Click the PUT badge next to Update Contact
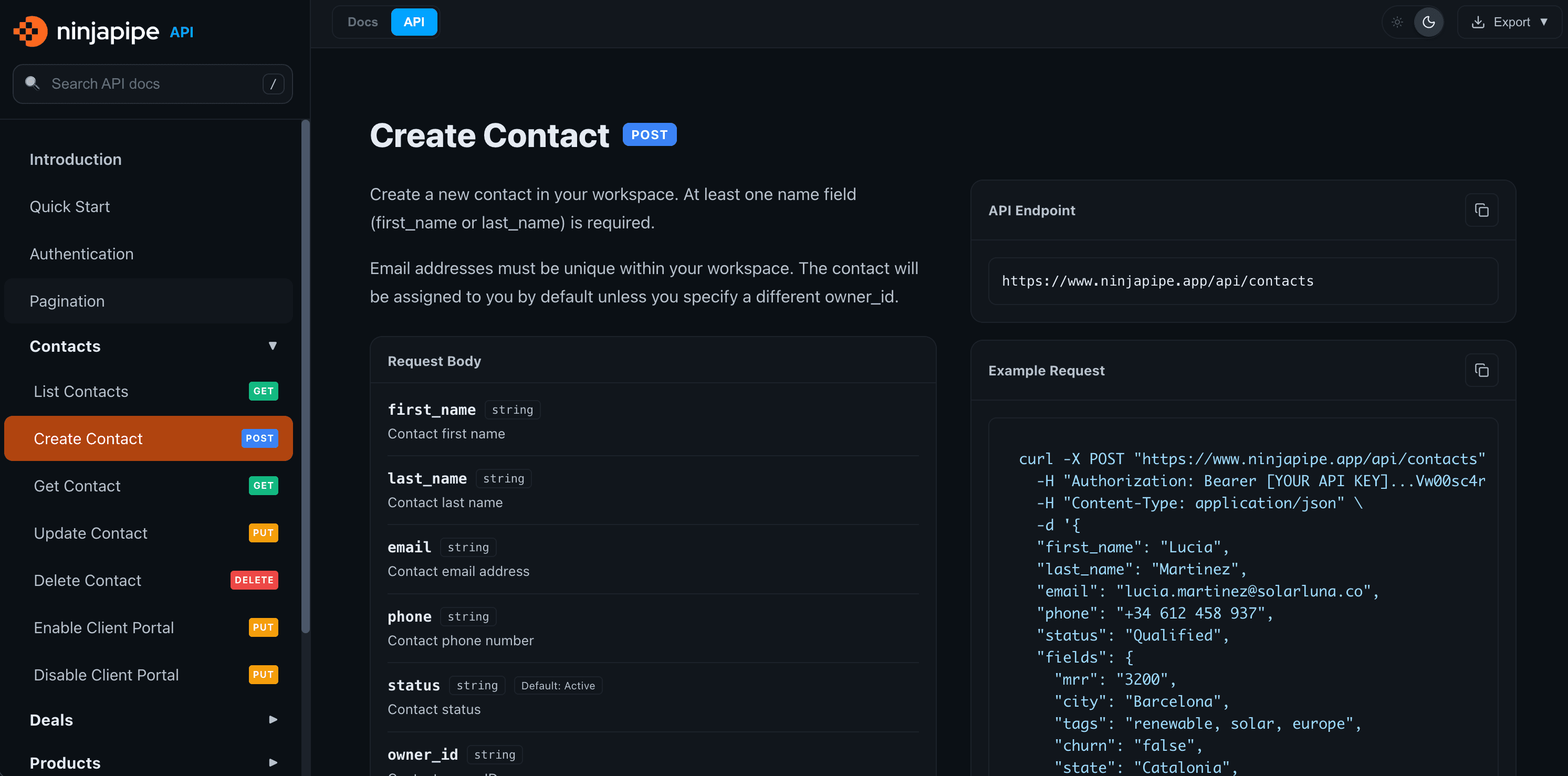This screenshot has width=1568, height=776. pos(263,532)
